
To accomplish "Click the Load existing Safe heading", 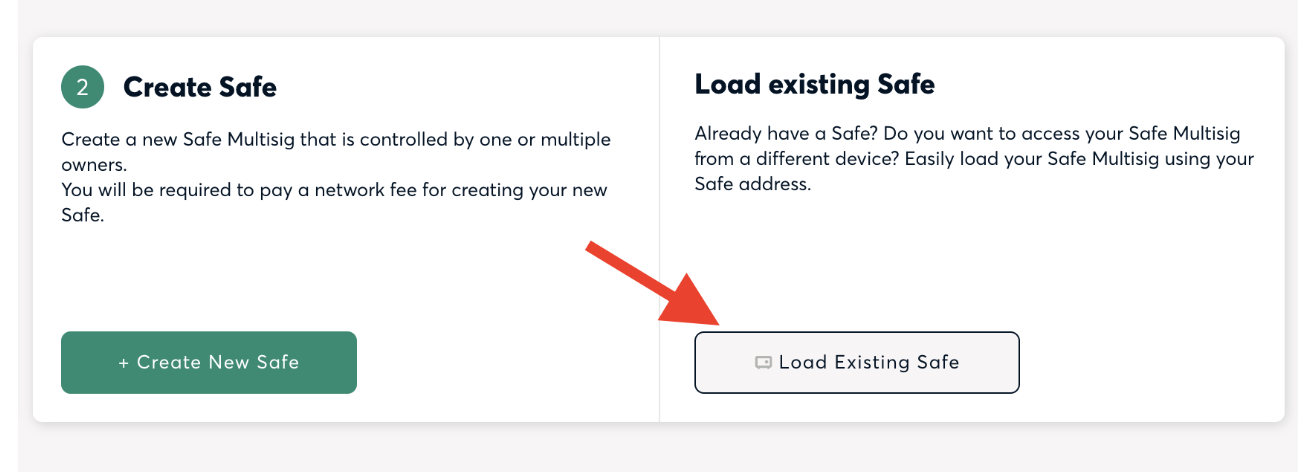I will pyautogui.click(x=815, y=85).
